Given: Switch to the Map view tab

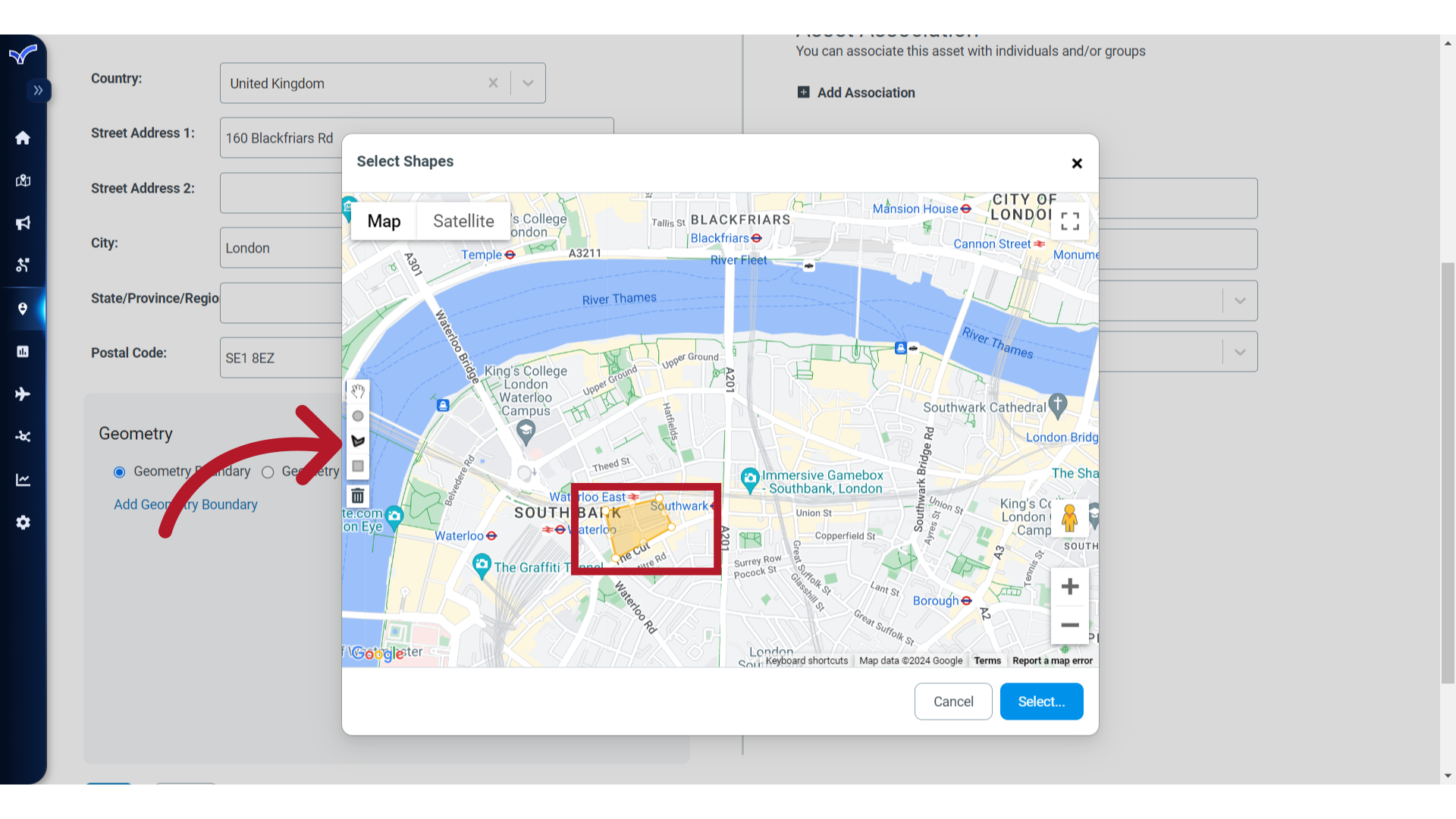Looking at the screenshot, I should point(383,221).
